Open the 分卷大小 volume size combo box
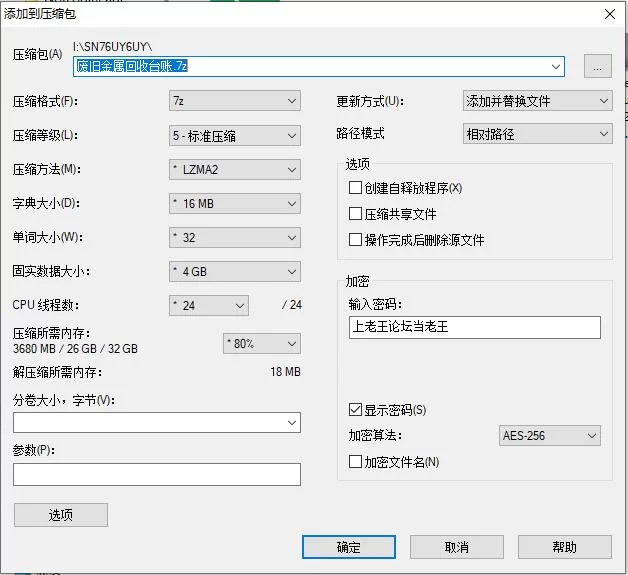Screen dimensions: 628x575 pyautogui.click(x=157, y=422)
